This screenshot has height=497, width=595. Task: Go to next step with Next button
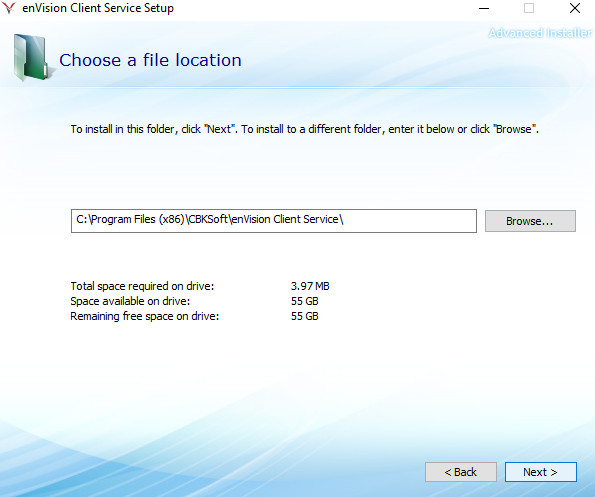(x=541, y=472)
